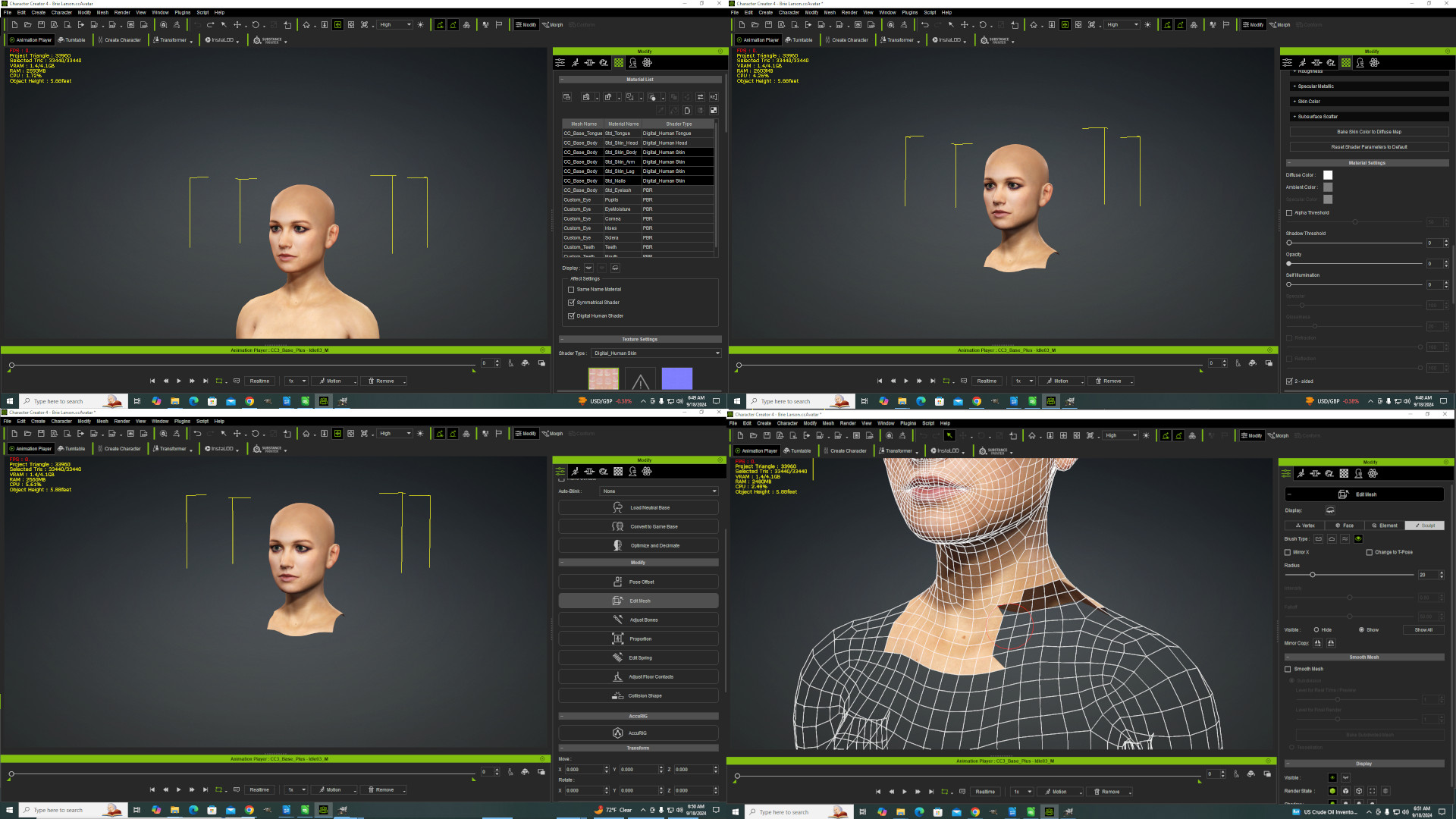Switch to the Face tab in the Edit Mesh panel
The width and height of the screenshot is (1456, 819).
tap(1344, 526)
